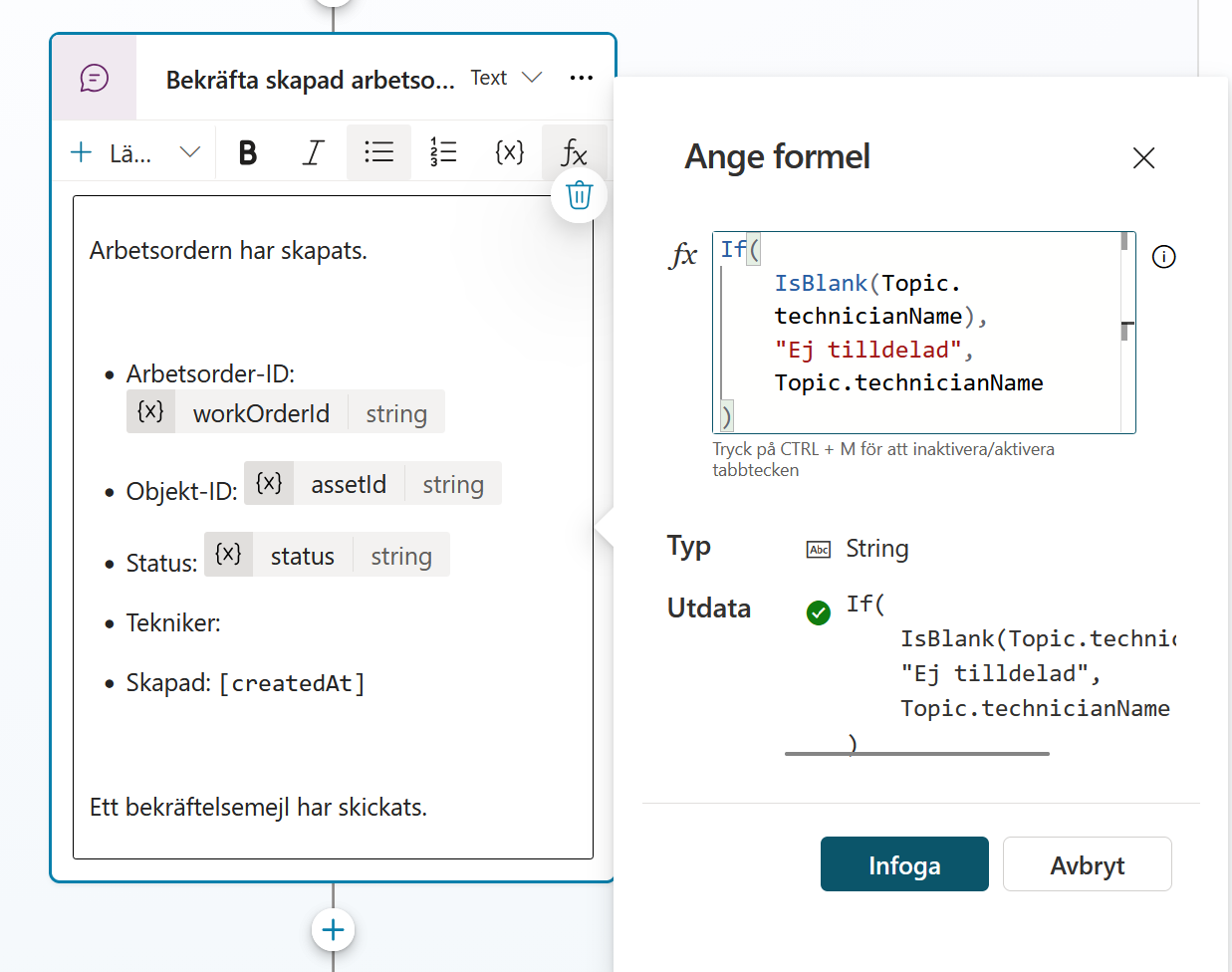Toggle bulleted list formatting

click(x=378, y=152)
